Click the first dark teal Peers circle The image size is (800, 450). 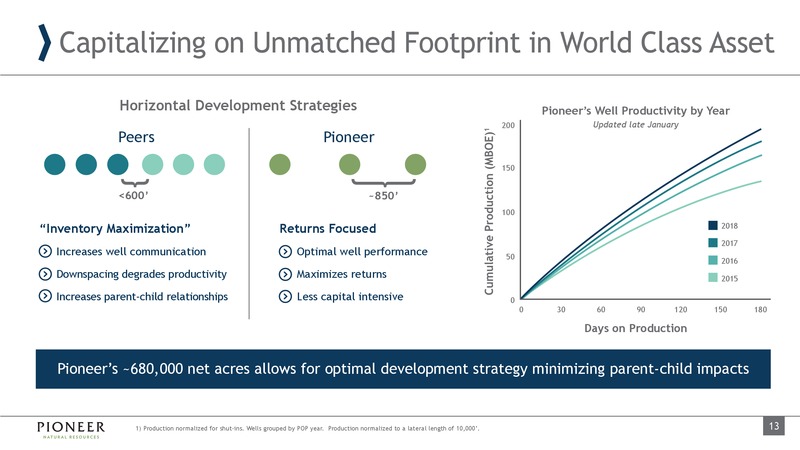tap(55, 164)
